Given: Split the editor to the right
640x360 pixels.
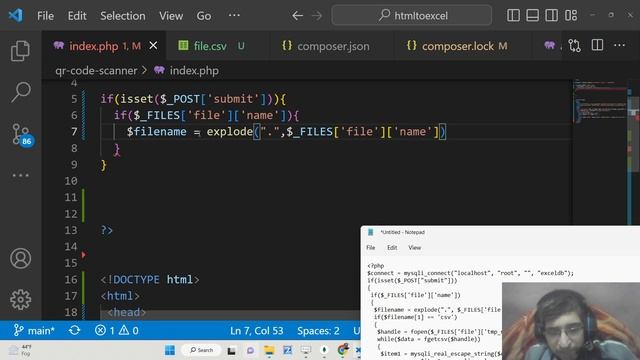Looking at the screenshot, I should pos(597,45).
